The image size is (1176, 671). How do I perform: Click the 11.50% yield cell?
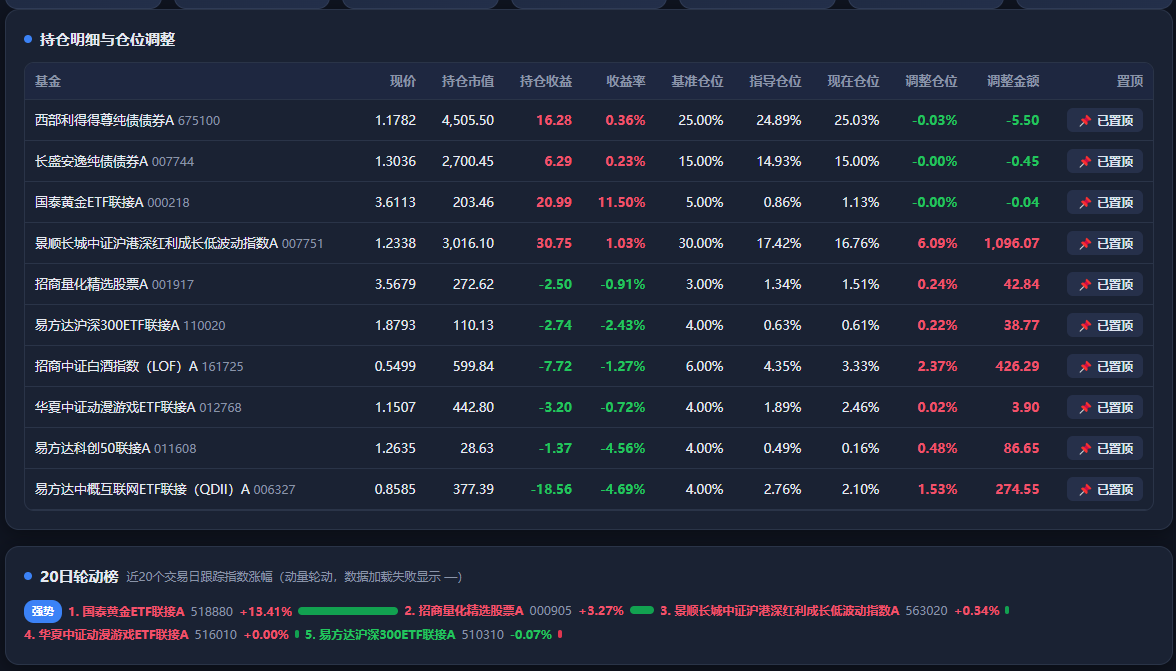[x=622, y=202]
